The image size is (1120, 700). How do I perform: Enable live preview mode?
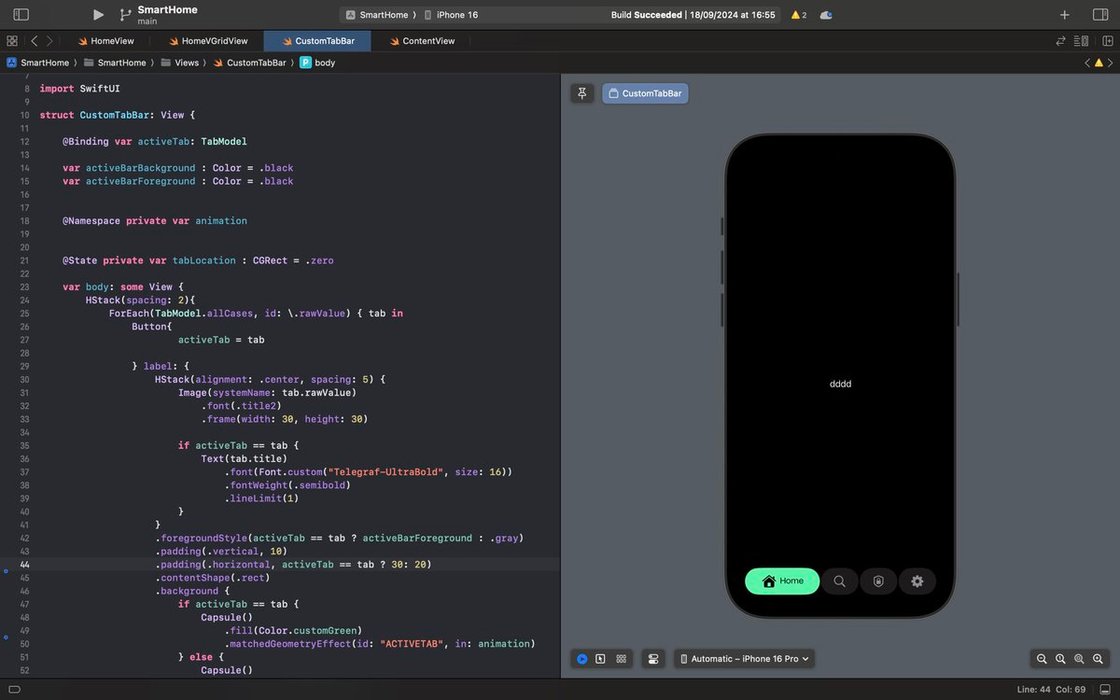coord(582,659)
